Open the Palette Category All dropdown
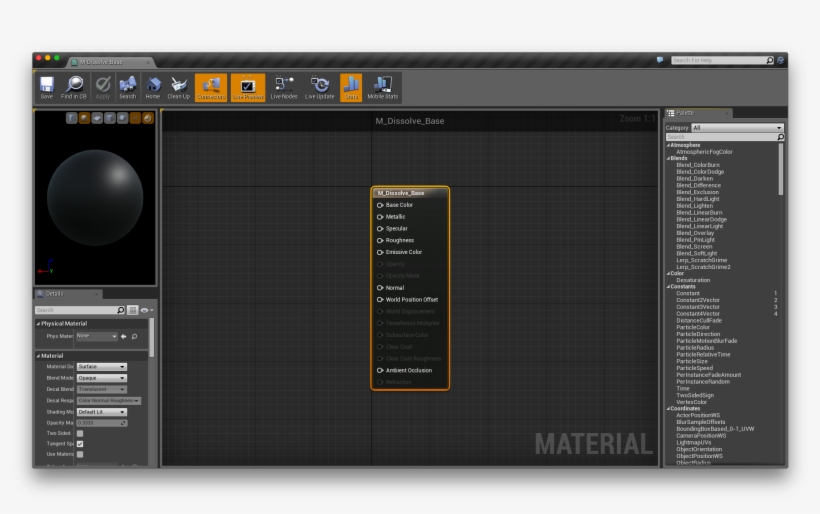 coord(737,128)
